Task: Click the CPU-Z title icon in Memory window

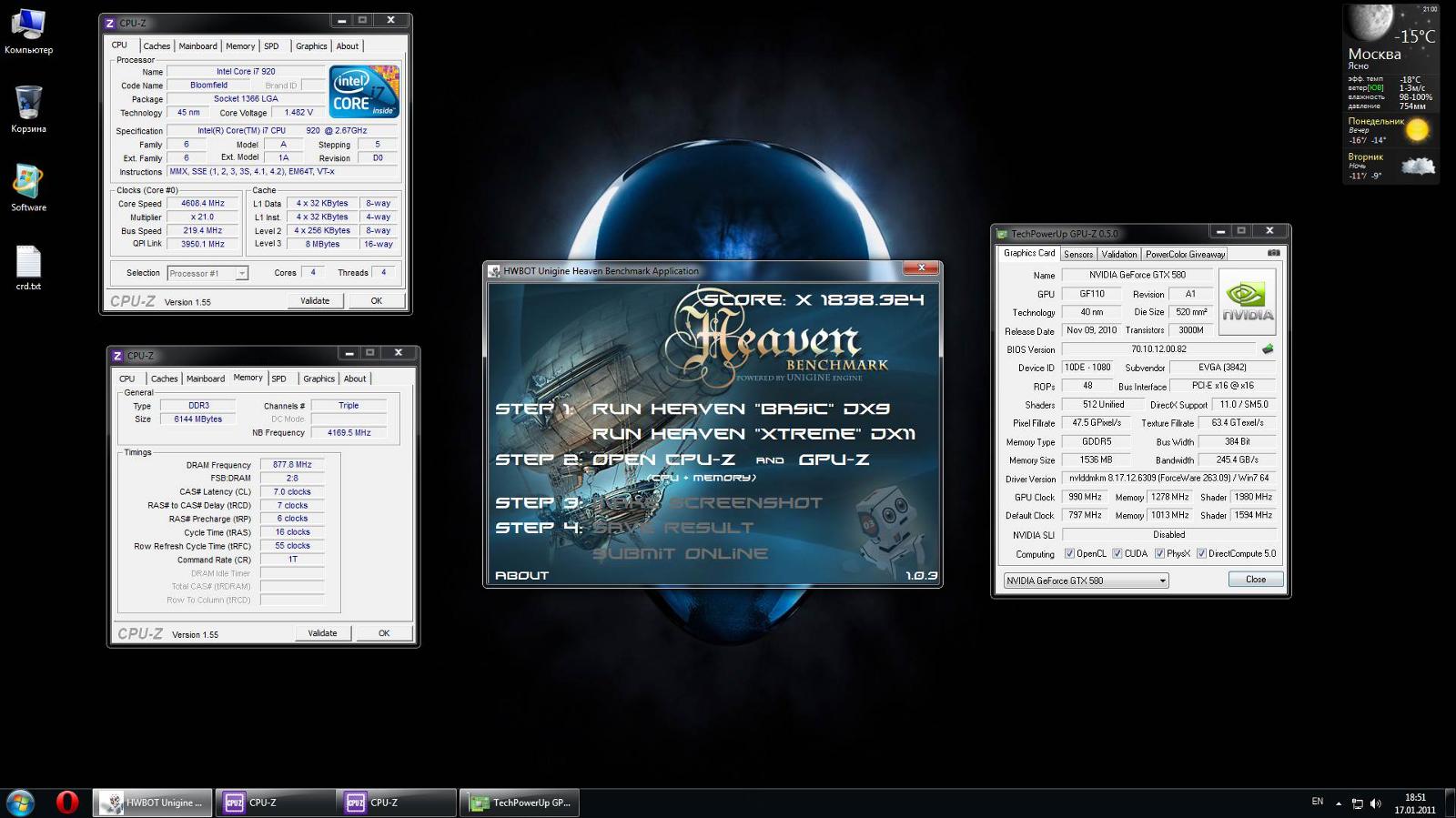Action: tap(117, 356)
